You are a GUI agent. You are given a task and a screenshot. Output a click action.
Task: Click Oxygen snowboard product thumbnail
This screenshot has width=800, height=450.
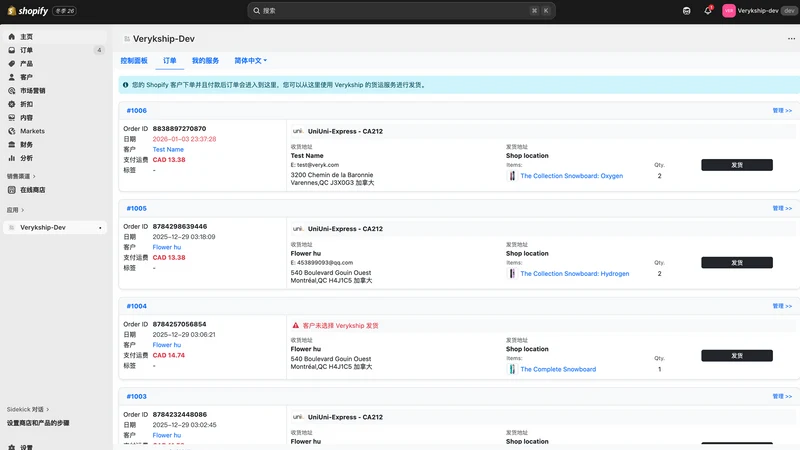pyautogui.click(x=512, y=176)
